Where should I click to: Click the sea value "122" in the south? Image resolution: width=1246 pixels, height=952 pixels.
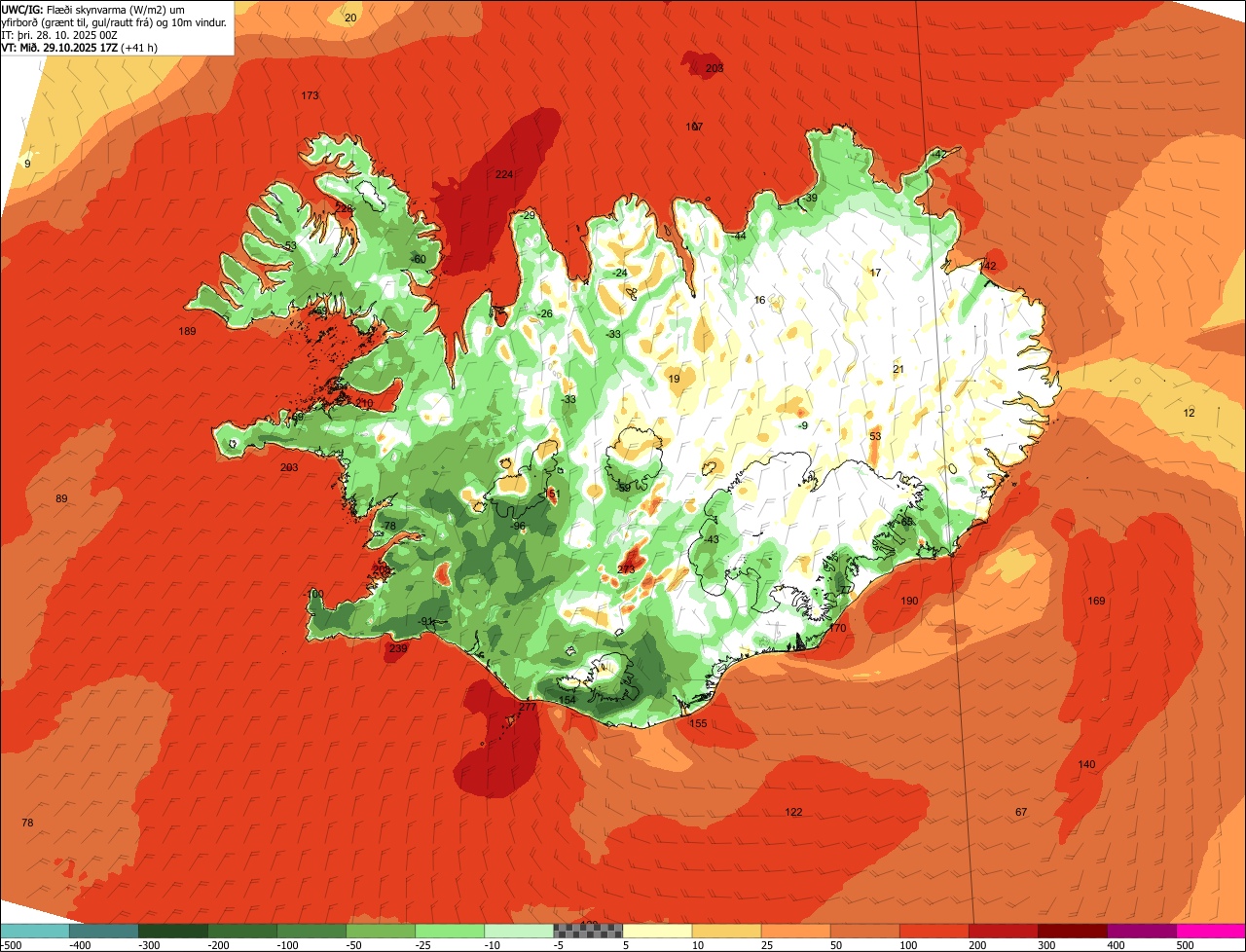(x=793, y=812)
